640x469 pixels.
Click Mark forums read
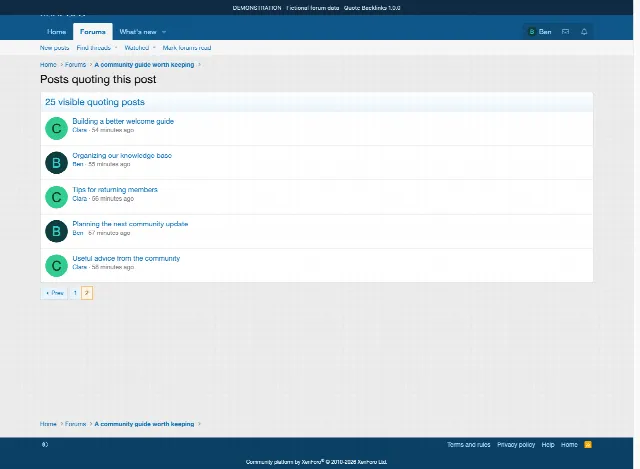[187, 48]
